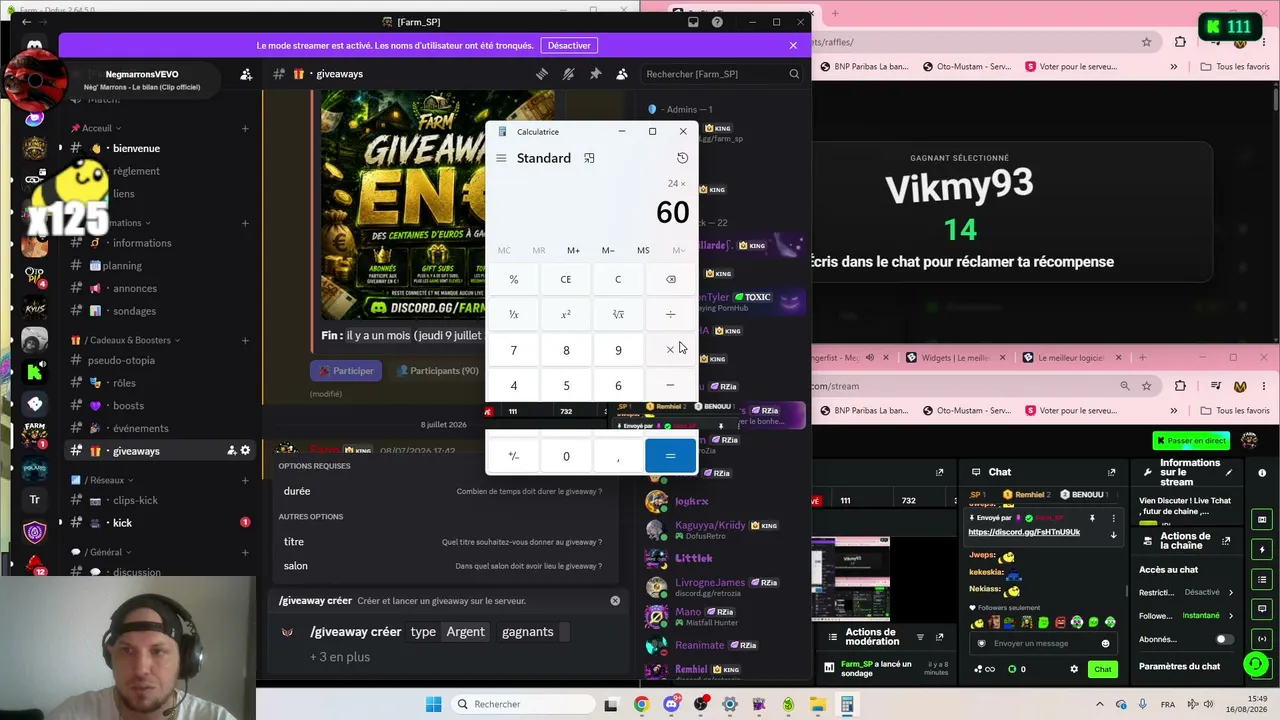Toggle Calculator keep-on-top mode icon
This screenshot has height=720, width=1280.
coord(589,158)
